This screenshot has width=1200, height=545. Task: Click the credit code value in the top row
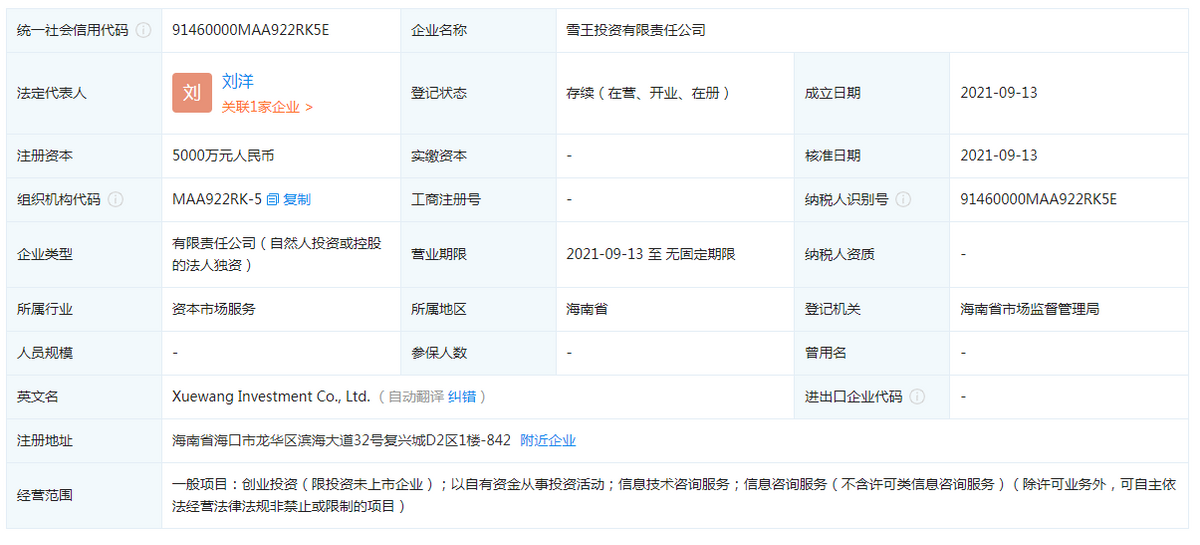[x=251, y=30]
